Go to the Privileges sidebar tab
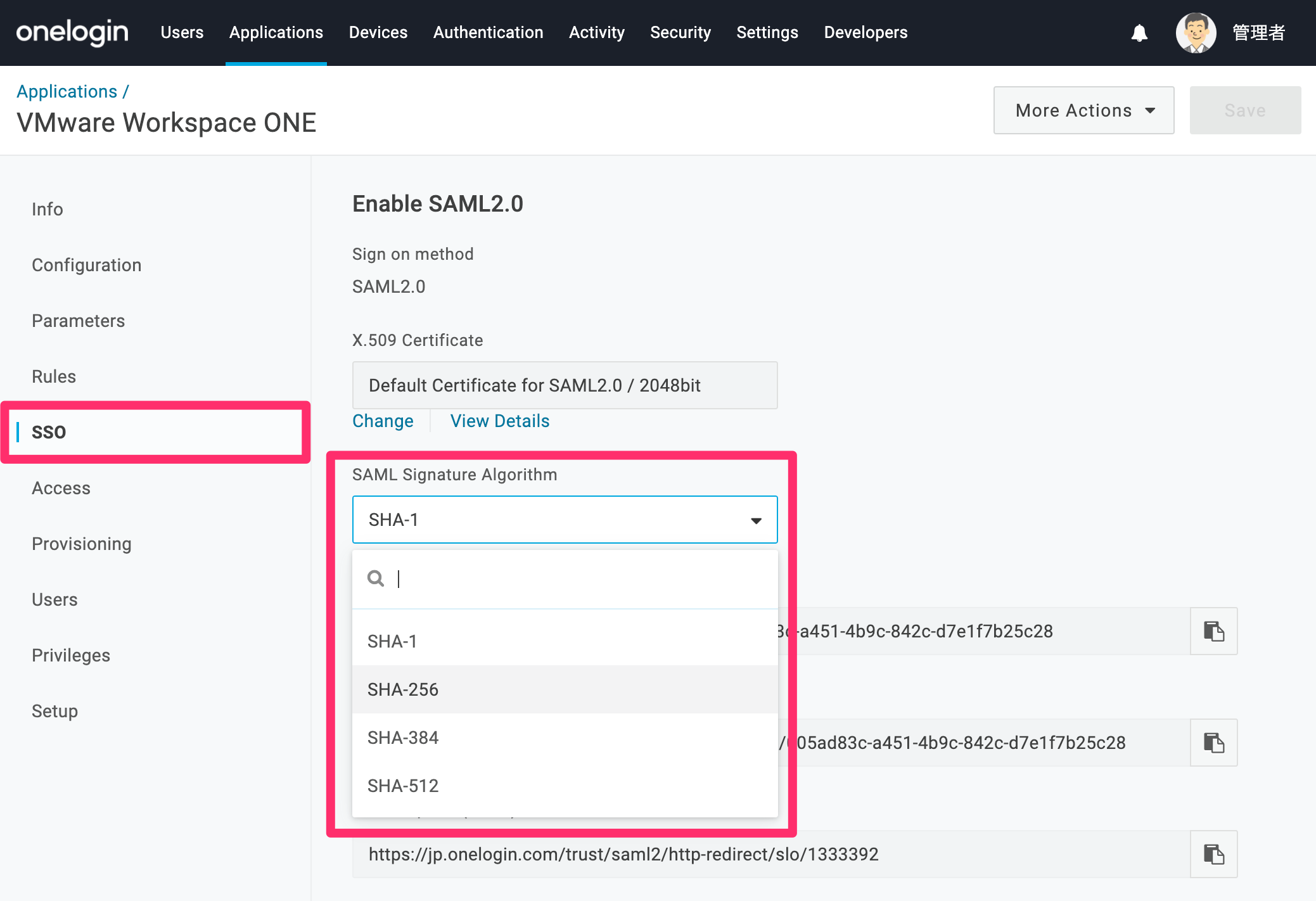This screenshot has height=901, width=1316. (71, 655)
